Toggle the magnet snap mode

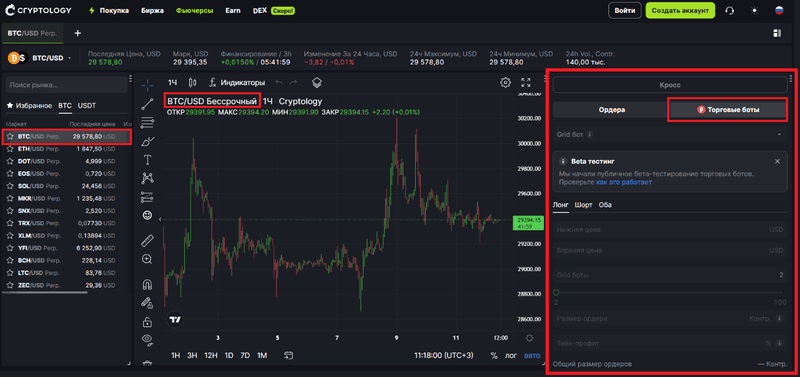point(147,284)
